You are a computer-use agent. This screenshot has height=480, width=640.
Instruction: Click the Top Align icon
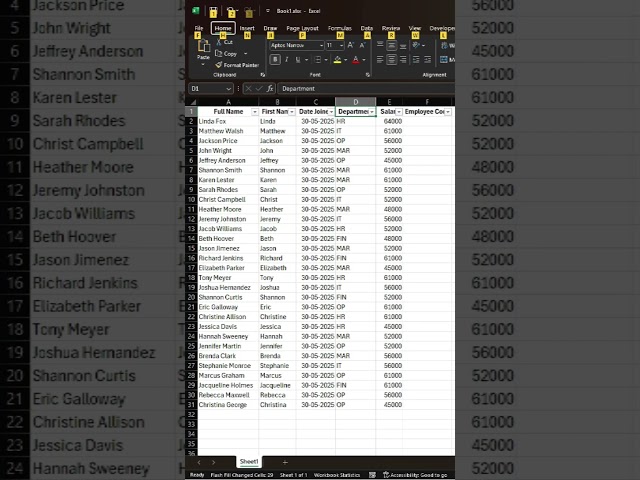tap(380, 45)
